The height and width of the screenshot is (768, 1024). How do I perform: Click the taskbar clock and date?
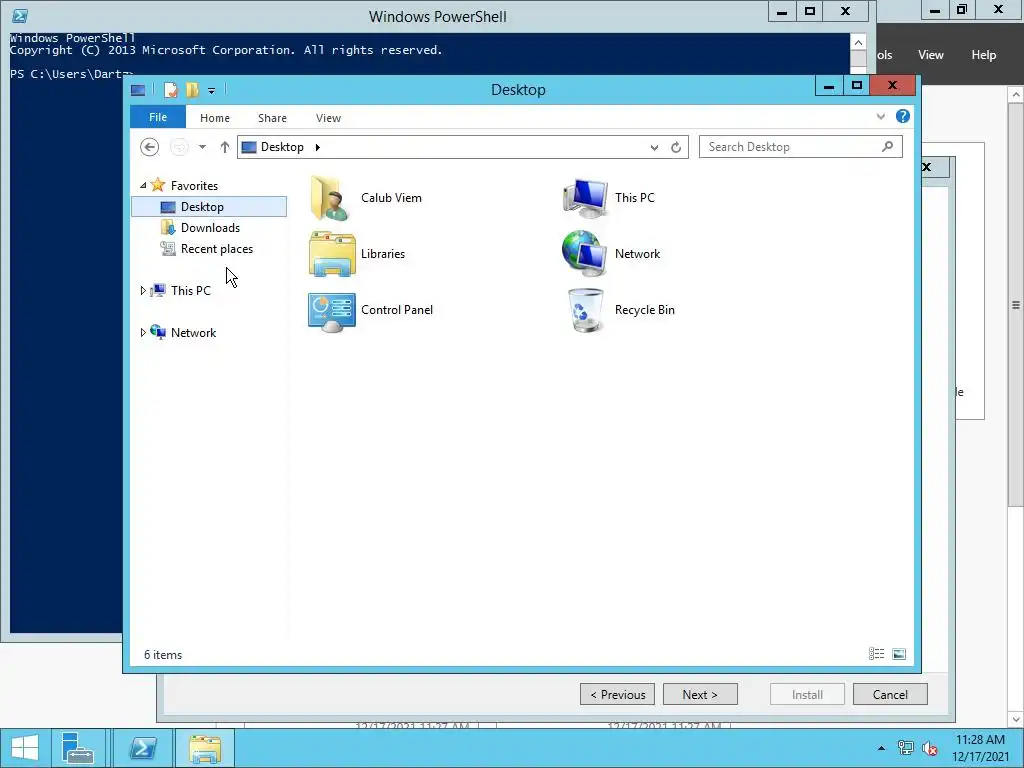pyautogui.click(x=980, y=748)
